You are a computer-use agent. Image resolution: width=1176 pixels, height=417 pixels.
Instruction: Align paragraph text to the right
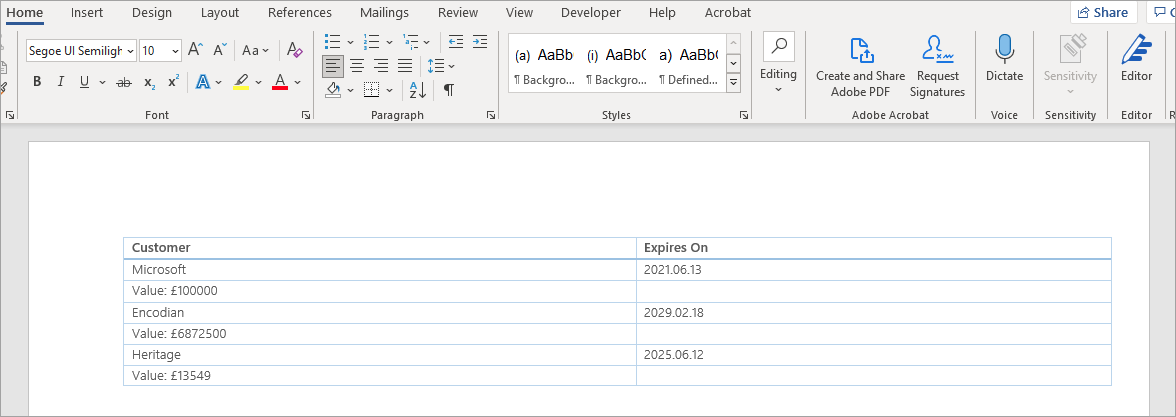(381, 66)
